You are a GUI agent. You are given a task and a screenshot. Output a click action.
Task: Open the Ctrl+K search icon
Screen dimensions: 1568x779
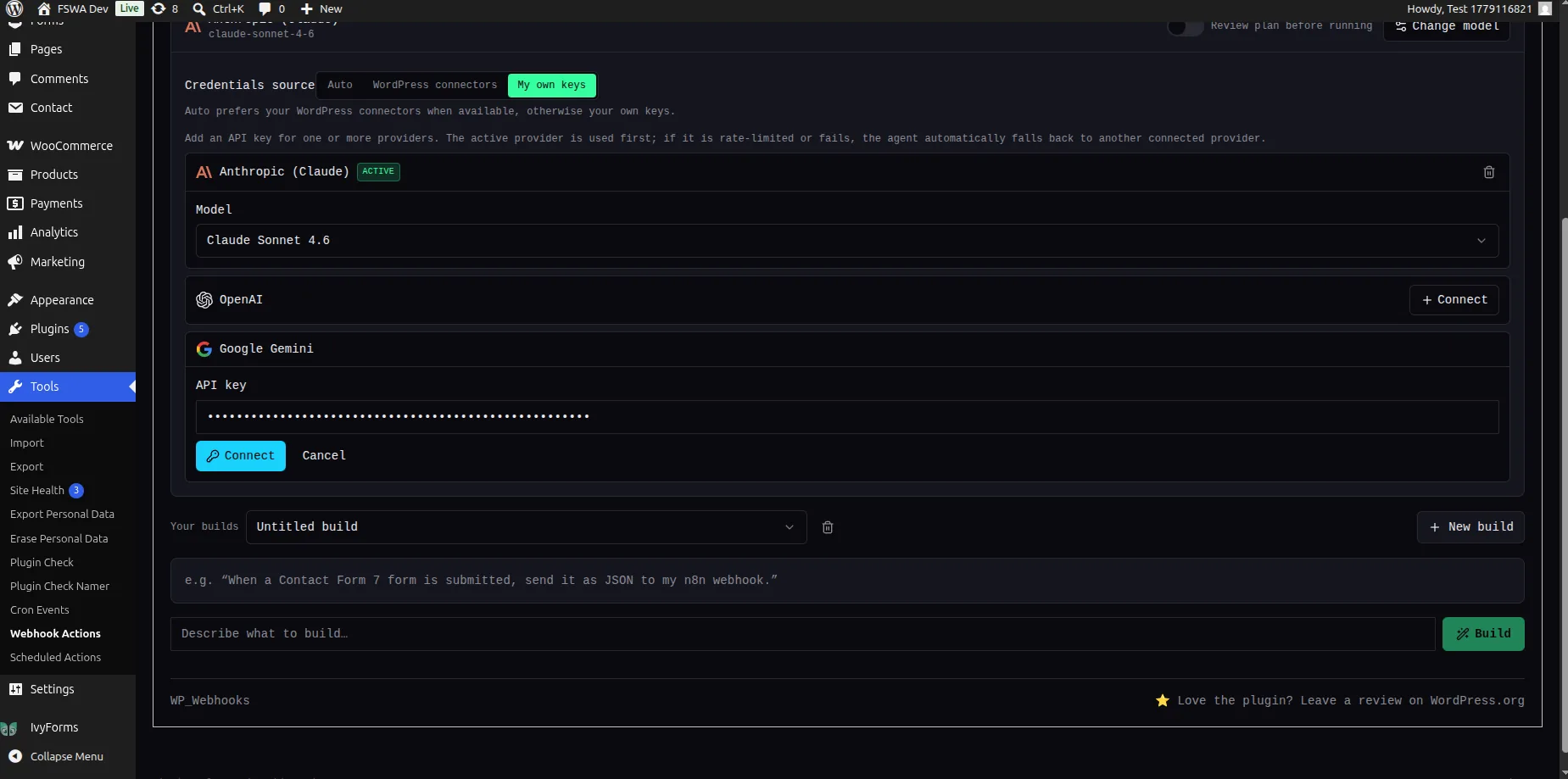click(199, 9)
